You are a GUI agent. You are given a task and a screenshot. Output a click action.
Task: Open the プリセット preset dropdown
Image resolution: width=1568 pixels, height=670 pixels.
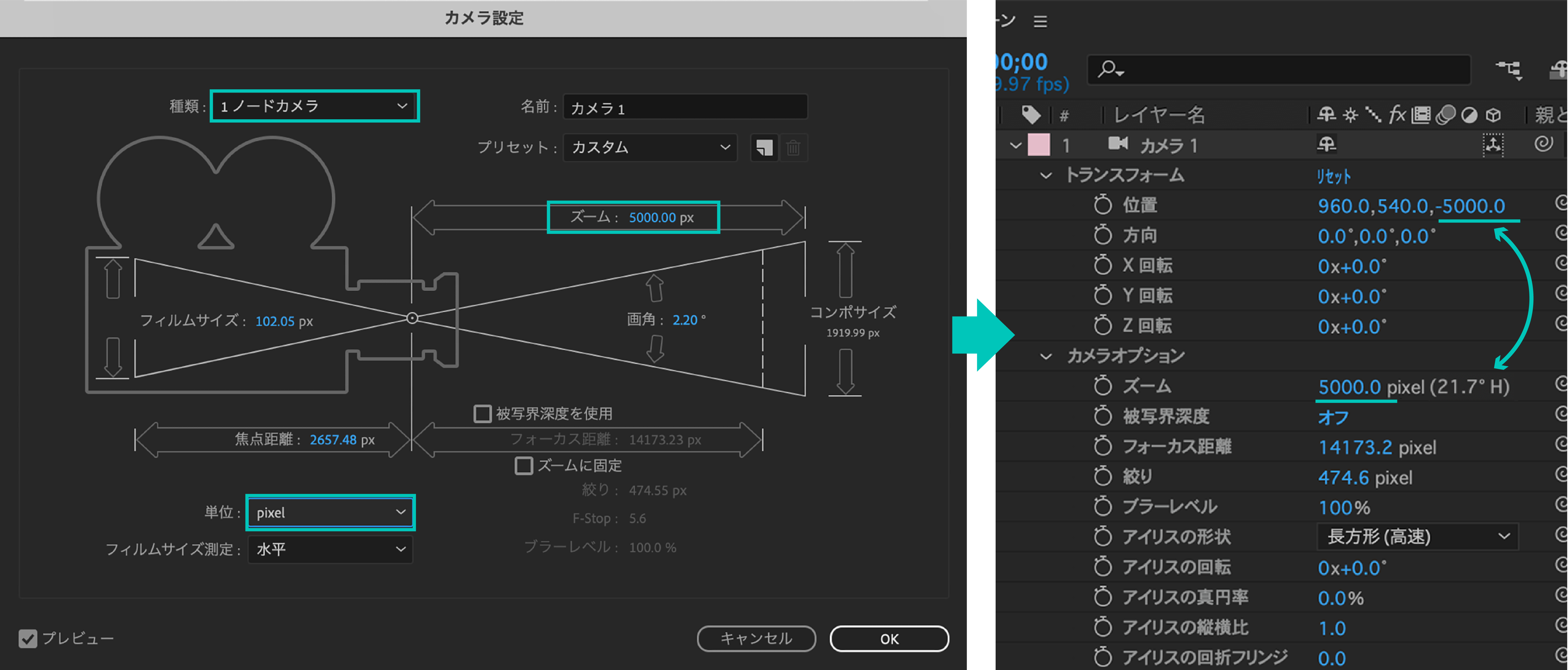coord(650,147)
